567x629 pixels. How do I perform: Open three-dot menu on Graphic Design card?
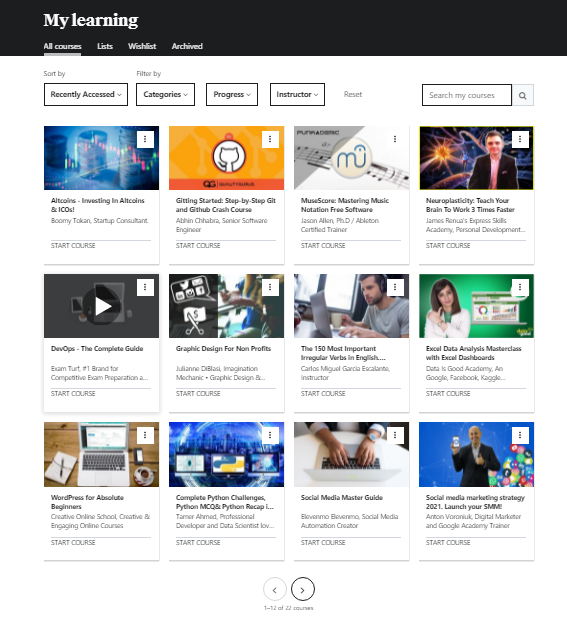coord(270,287)
